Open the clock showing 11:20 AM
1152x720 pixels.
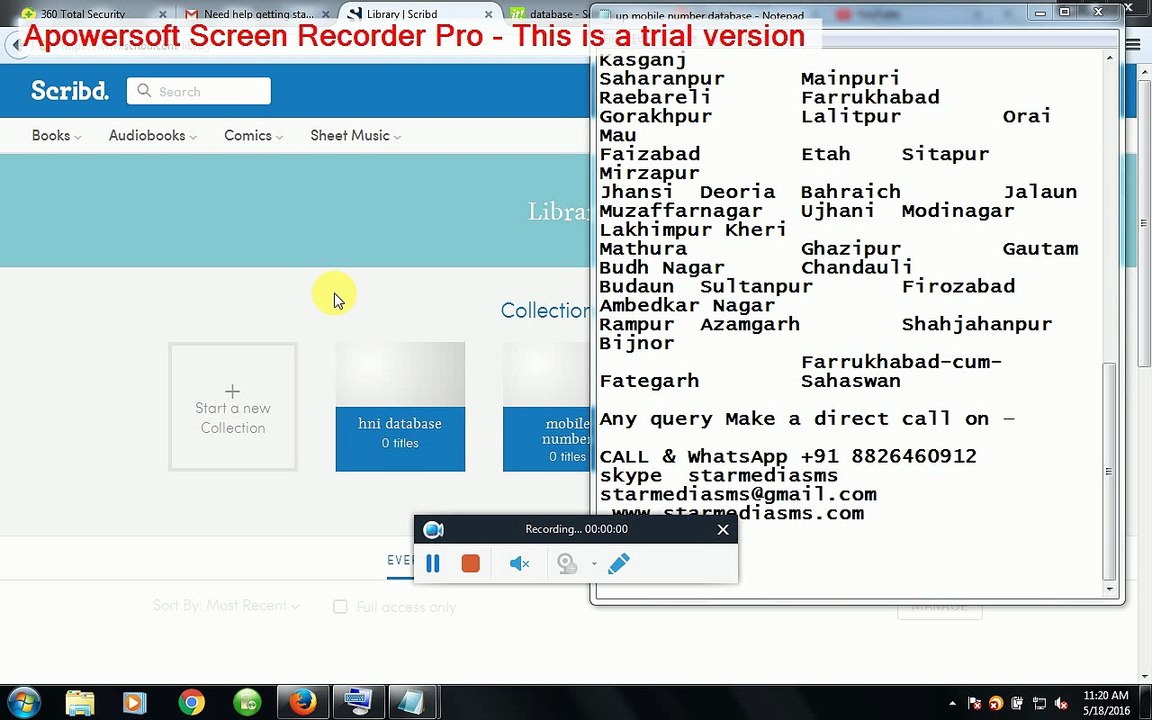(x=1106, y=703)
